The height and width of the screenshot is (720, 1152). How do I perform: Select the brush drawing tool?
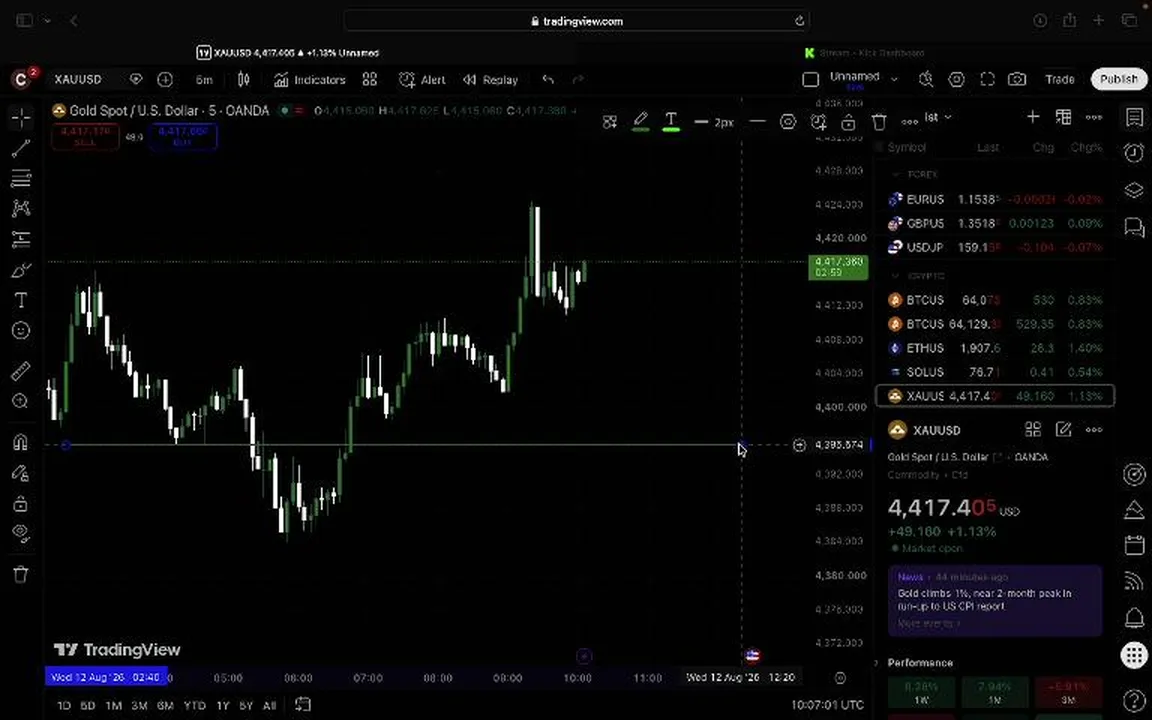pos(21,270)
